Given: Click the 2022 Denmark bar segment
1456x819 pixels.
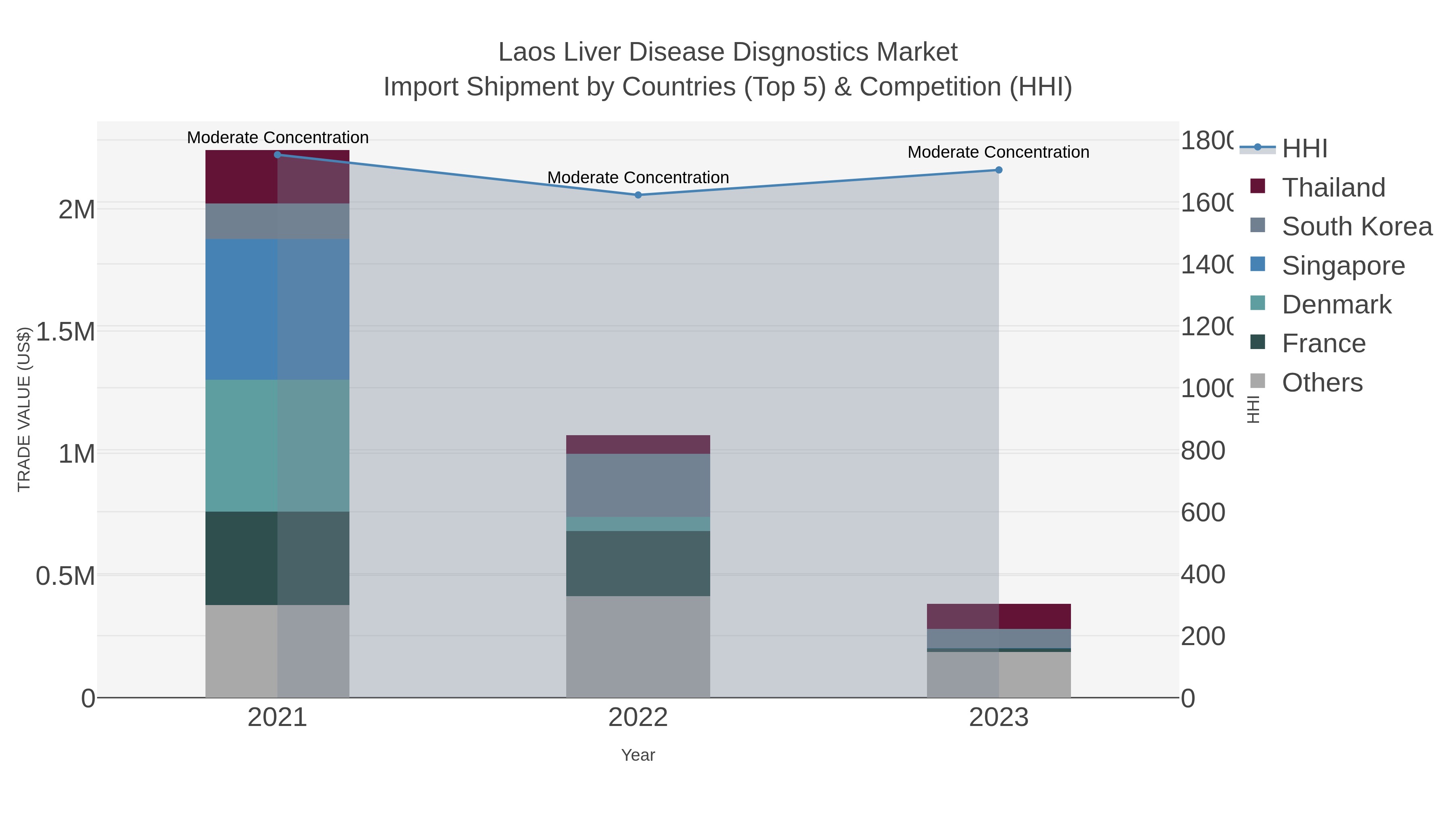Looking at the screenshot, I should [x=638, y=524].
